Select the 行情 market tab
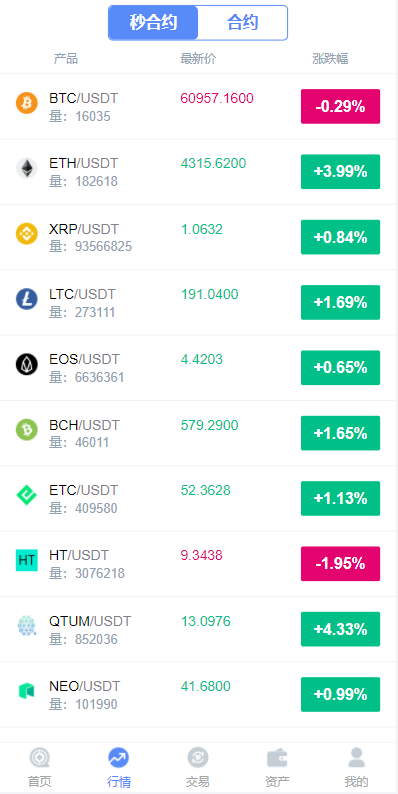This screenshot has width=398, height=794. tap(118, 768)
